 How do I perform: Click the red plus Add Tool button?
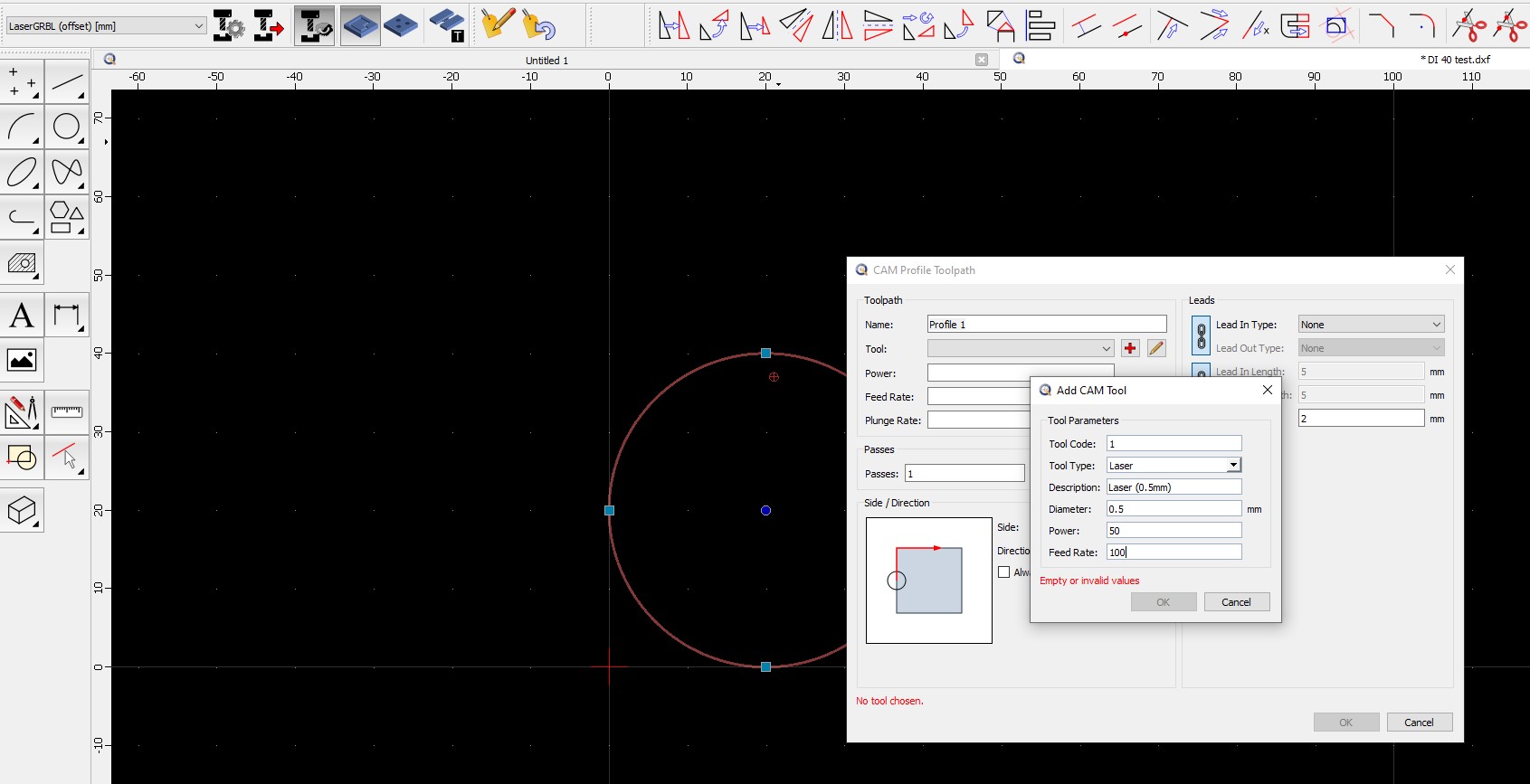tap(1130, 348)
